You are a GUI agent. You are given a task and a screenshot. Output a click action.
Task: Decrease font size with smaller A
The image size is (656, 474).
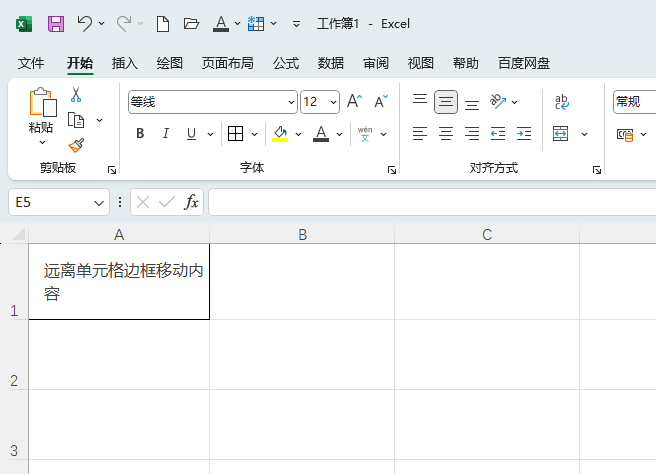[x=381, y=101]
